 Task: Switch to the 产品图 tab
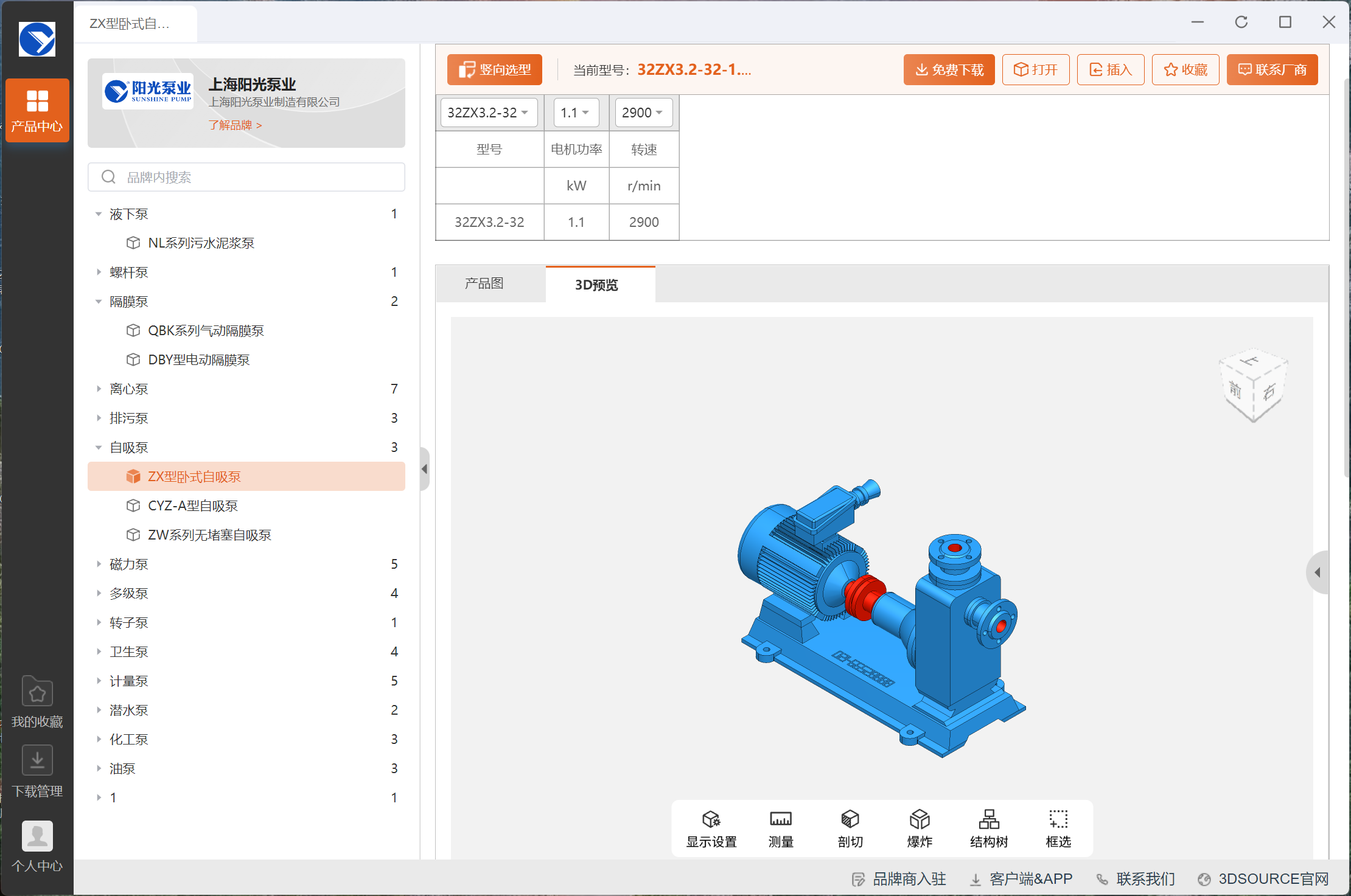pos(484,283)
